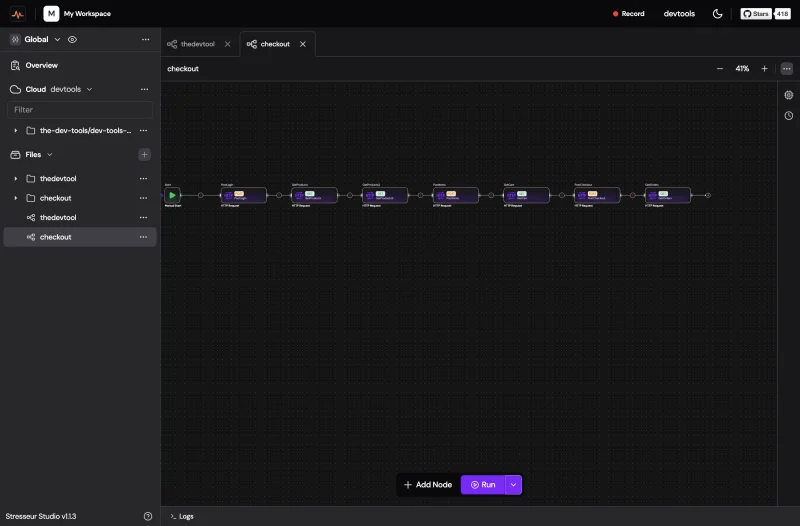Select the checkout folder

80,198
